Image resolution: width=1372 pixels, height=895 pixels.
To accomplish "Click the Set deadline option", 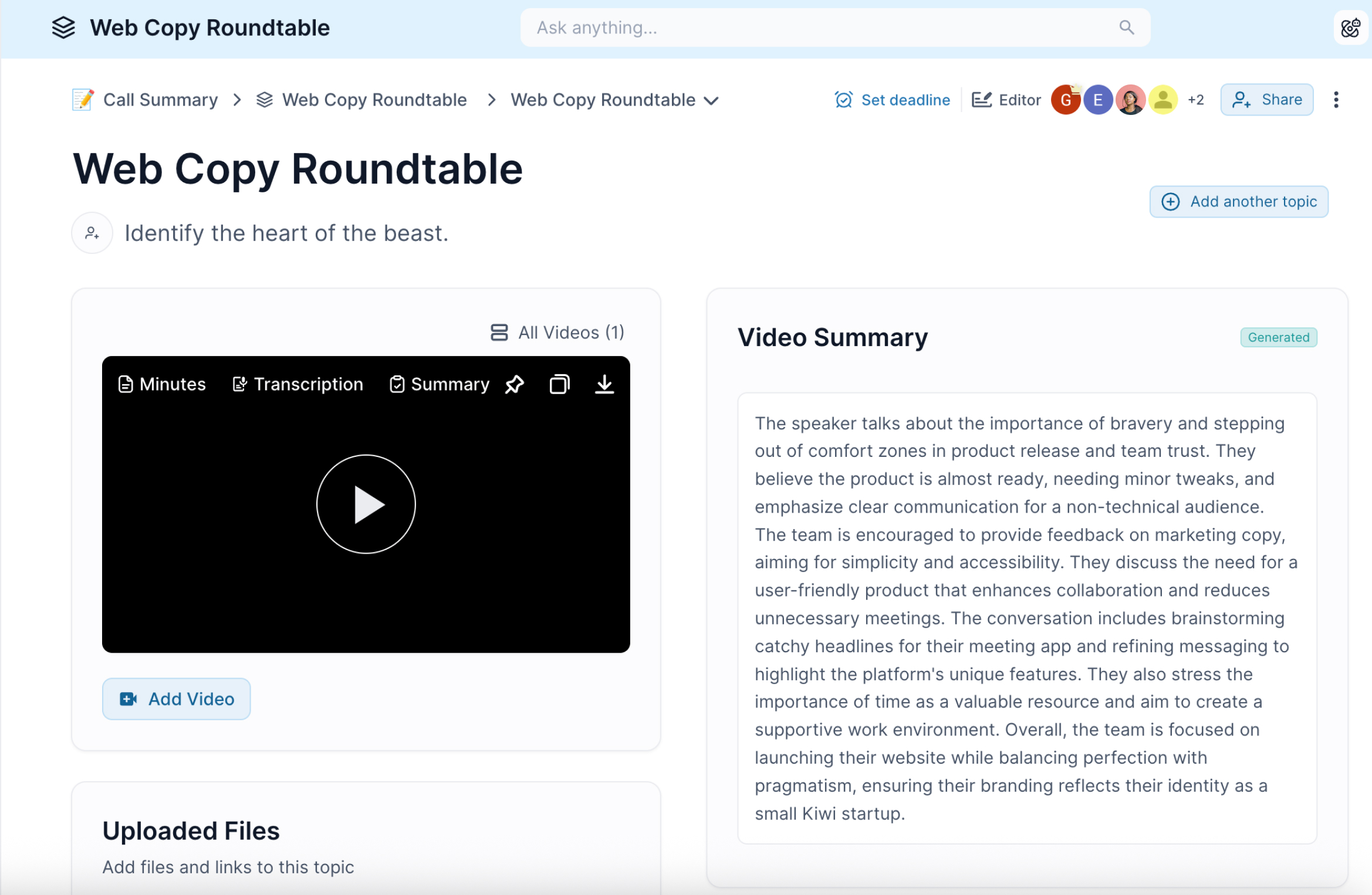I will [x=892, y=100].
